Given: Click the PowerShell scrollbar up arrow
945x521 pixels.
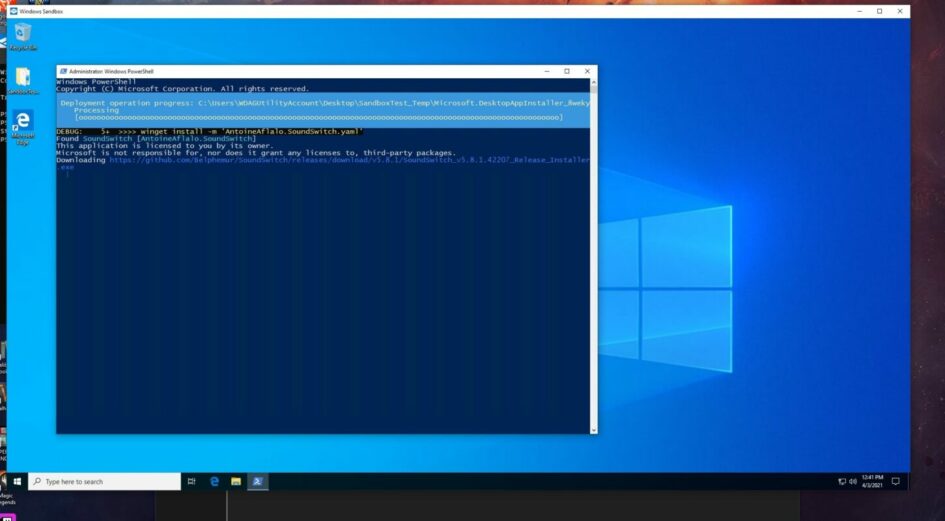Looking at the screenshot, I should coord(594,81).
